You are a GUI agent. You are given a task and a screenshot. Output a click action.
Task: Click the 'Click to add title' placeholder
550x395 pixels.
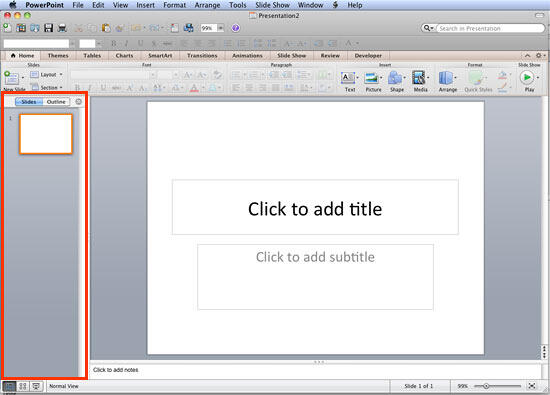(x=315, y=207)
